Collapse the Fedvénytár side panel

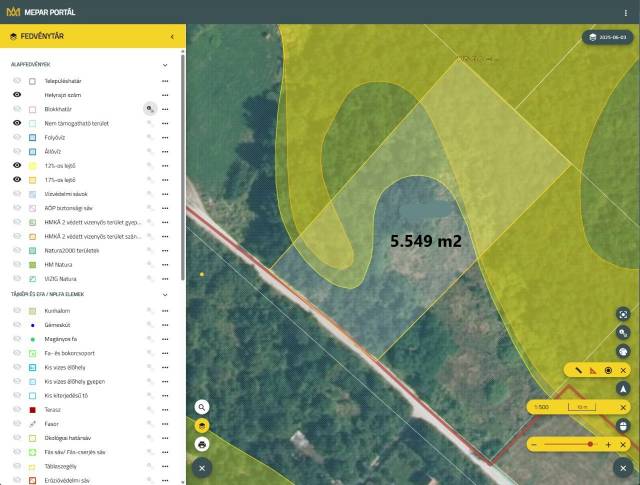click(x=171, y=37)
